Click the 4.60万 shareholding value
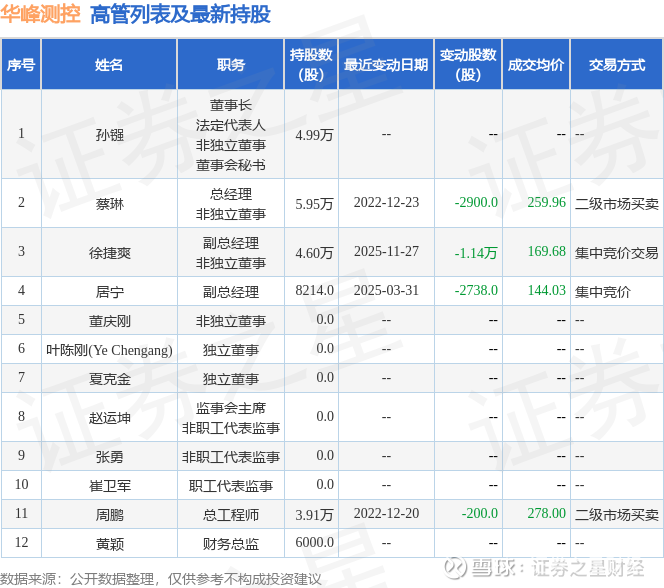 tap(314, 253)
